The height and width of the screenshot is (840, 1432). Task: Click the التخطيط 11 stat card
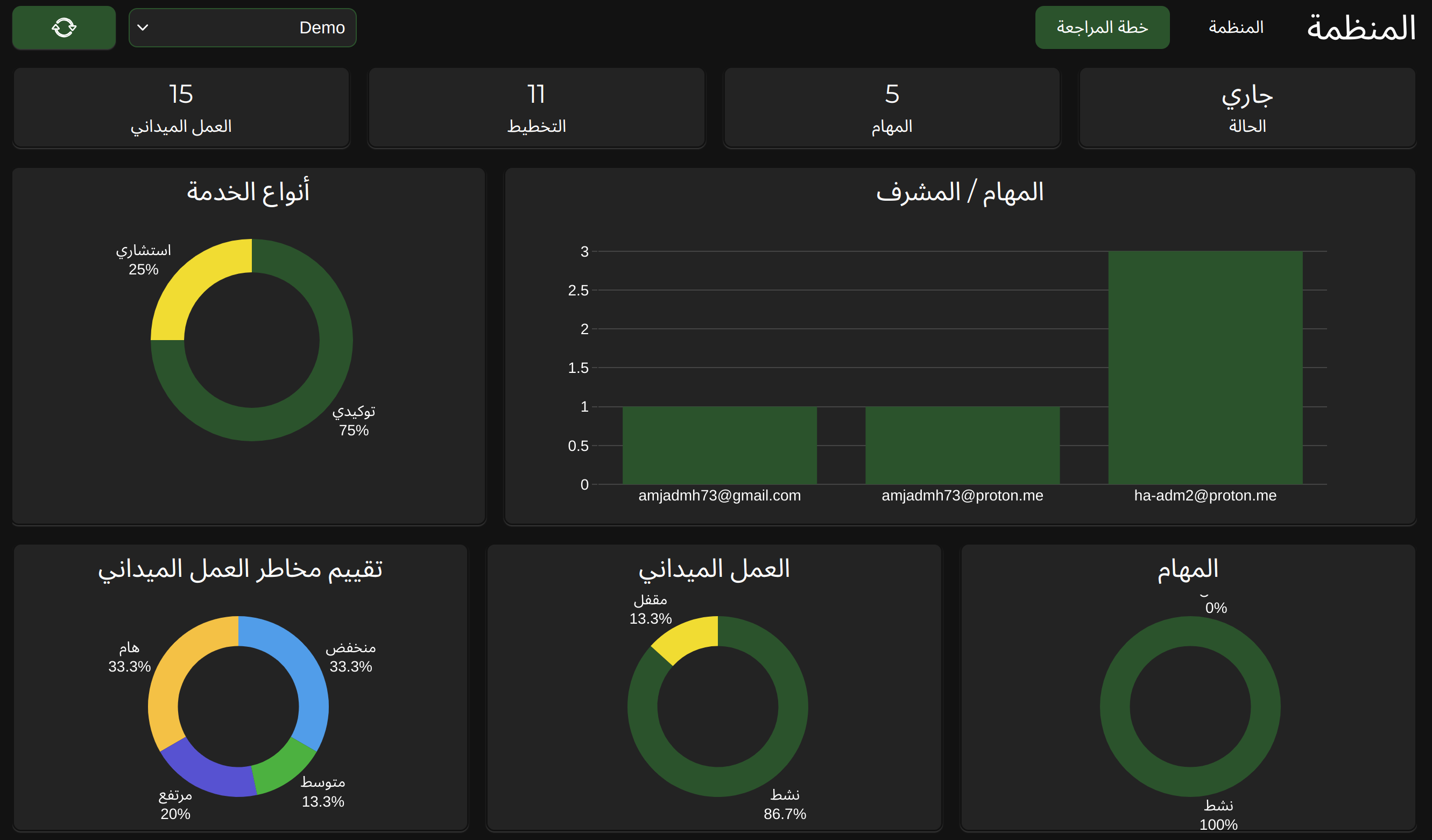click(x=536, y=108)
